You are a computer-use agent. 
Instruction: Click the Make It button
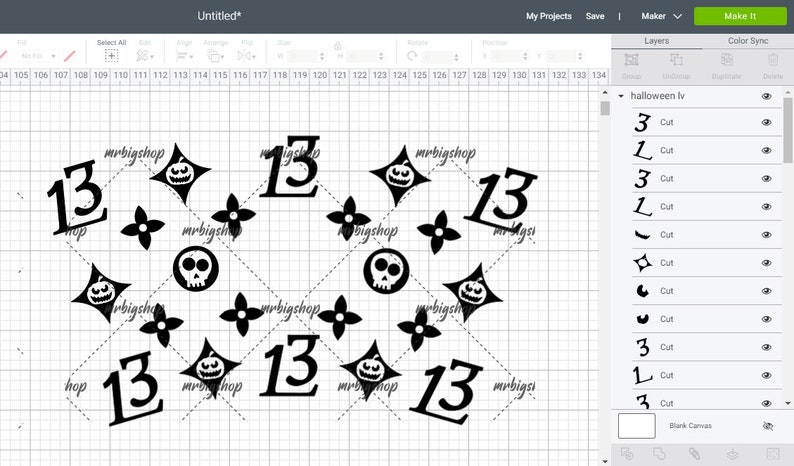point(740,16)
